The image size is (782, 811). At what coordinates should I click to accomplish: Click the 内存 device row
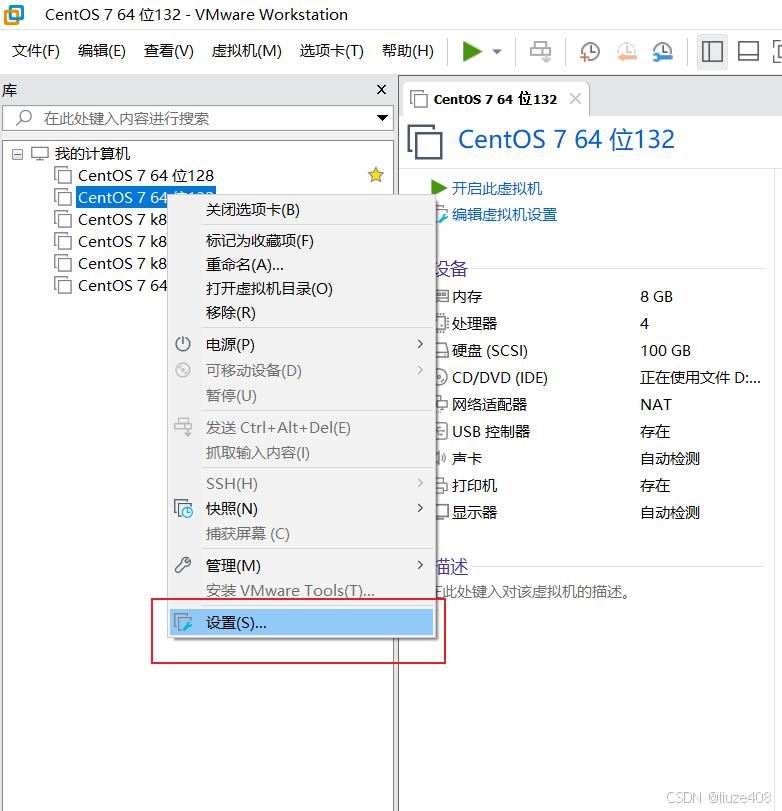[599, 297]
